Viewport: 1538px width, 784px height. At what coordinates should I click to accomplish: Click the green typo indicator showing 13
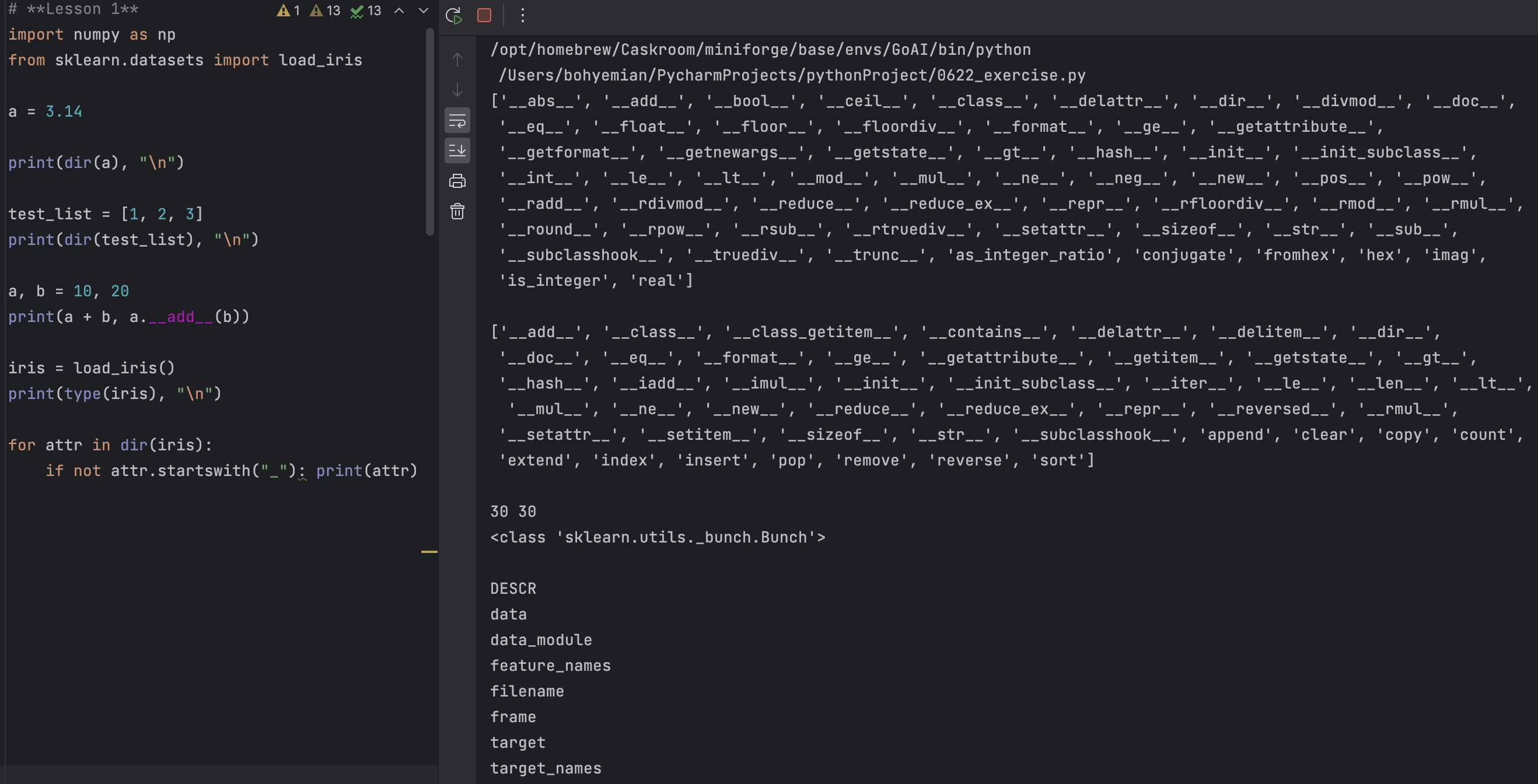point(366,10)
